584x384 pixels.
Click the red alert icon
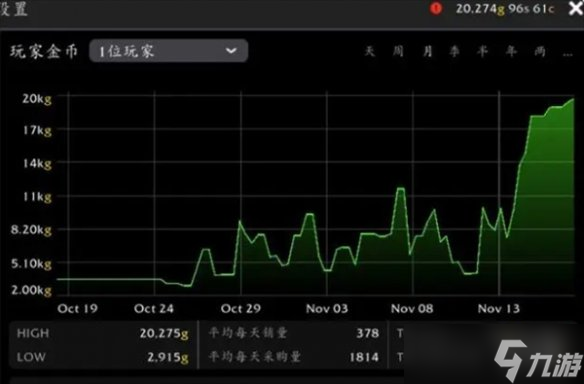tap(436, 8)
